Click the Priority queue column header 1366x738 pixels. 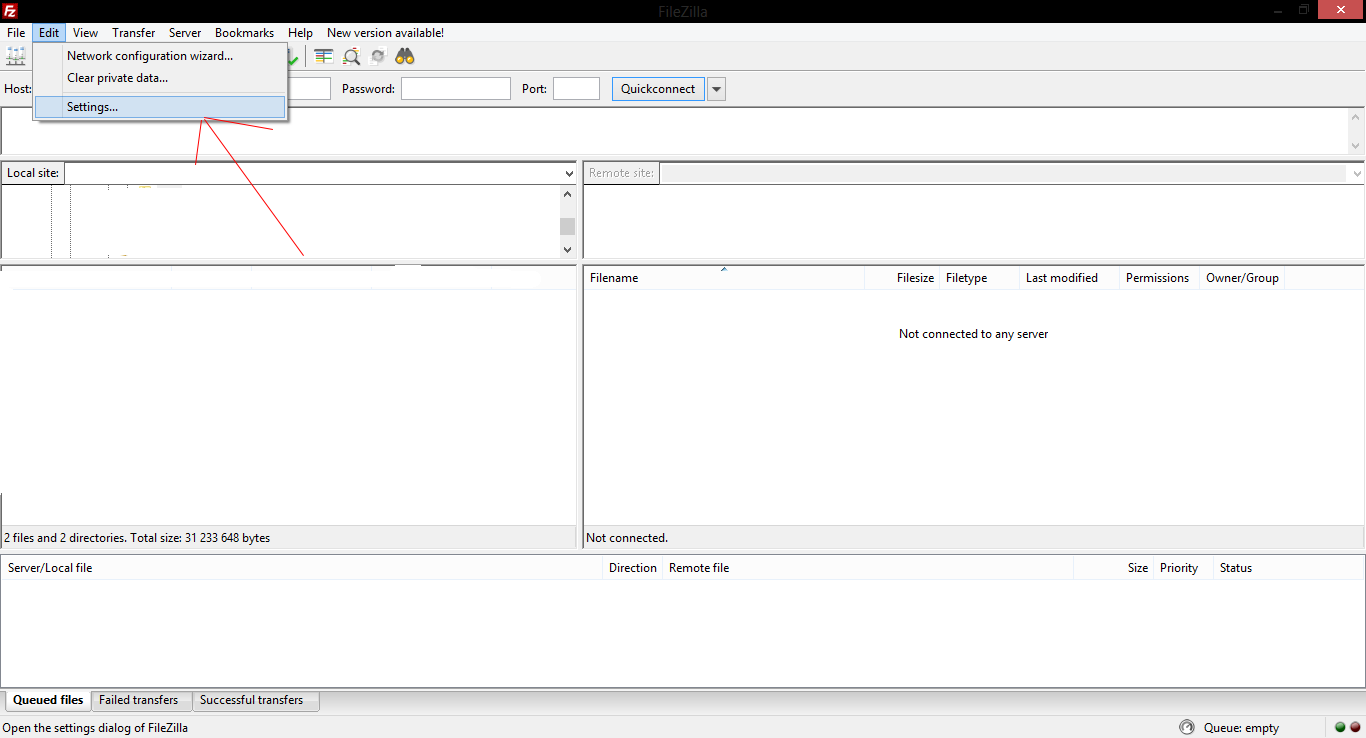pyautogui.click(x=1183, y=568)
